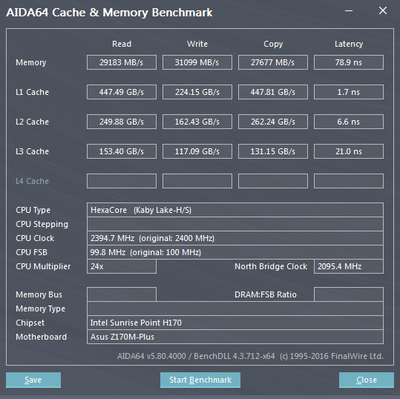Click the L3 Cache Latency 21.0 ns cell
Viewport: 400px width, 399px height.
point(349,151)
